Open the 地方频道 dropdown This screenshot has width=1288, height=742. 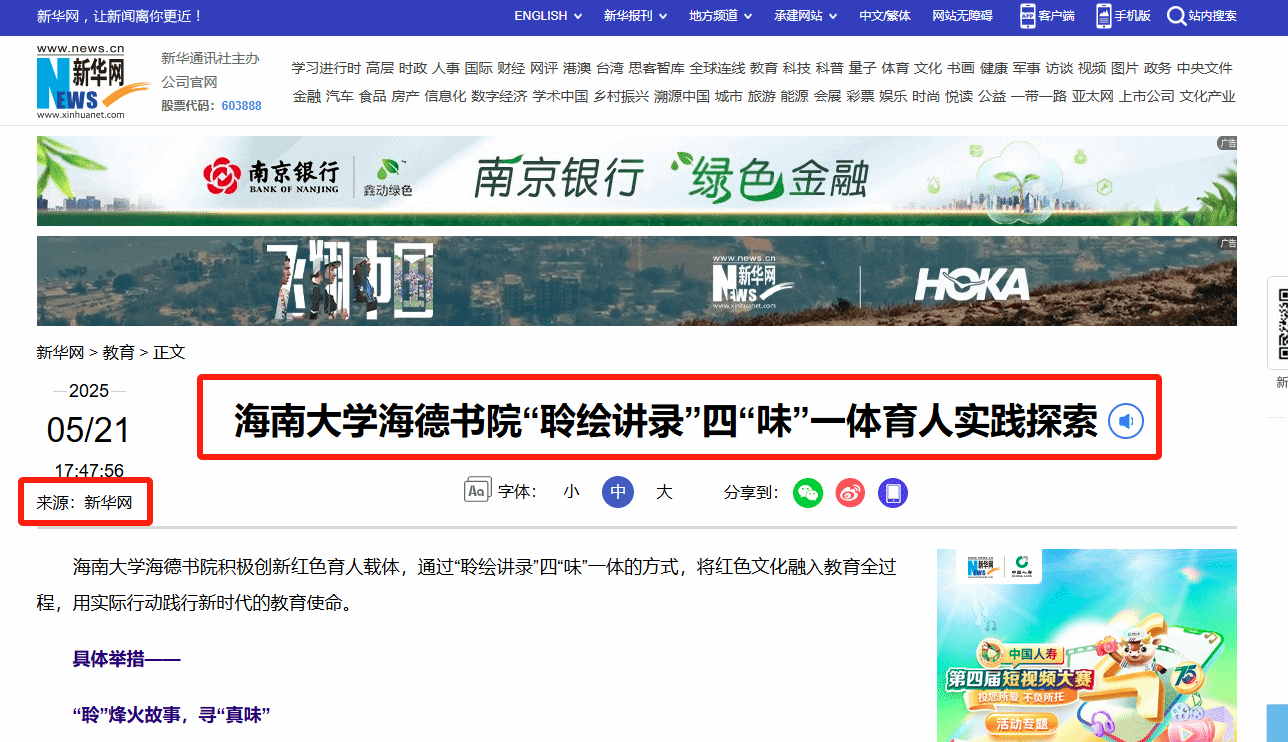720,16
